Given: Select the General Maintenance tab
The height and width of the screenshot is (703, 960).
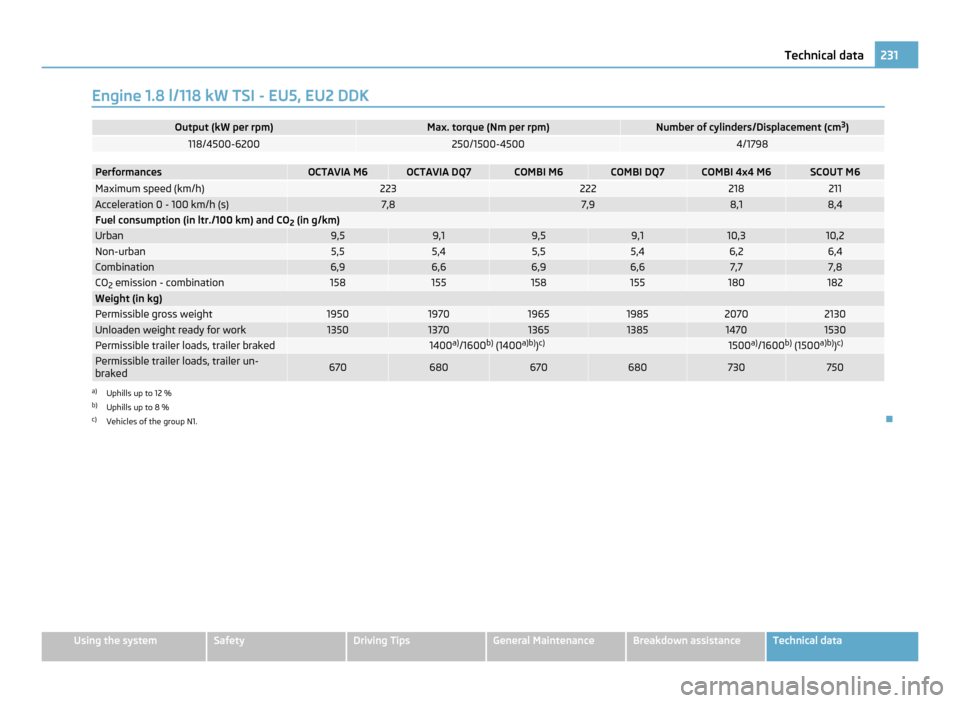Looking at the screenshot, I should [x=556, y=646].
